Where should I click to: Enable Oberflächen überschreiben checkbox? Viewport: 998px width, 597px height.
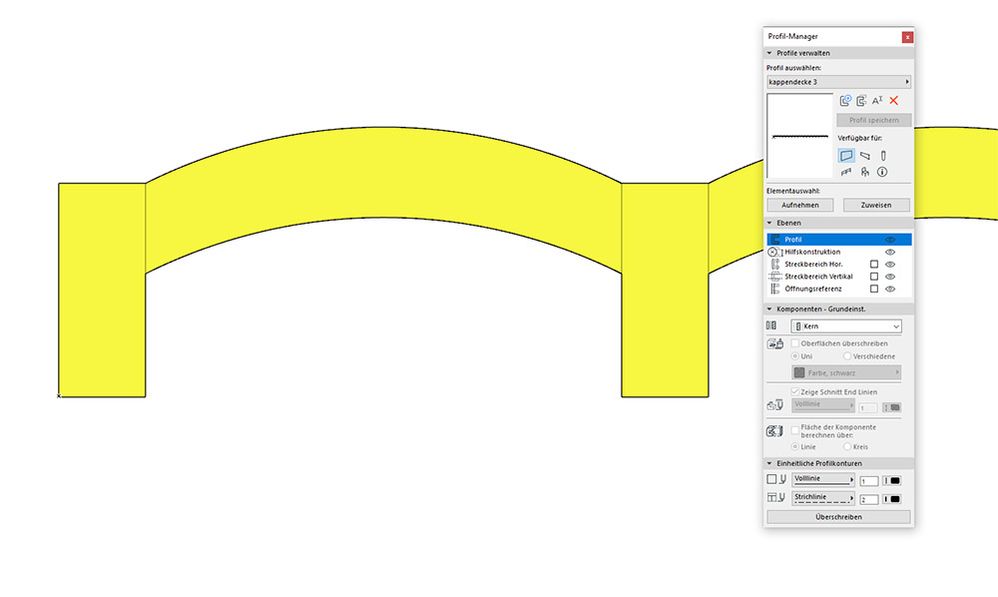[x=795, y=343]
